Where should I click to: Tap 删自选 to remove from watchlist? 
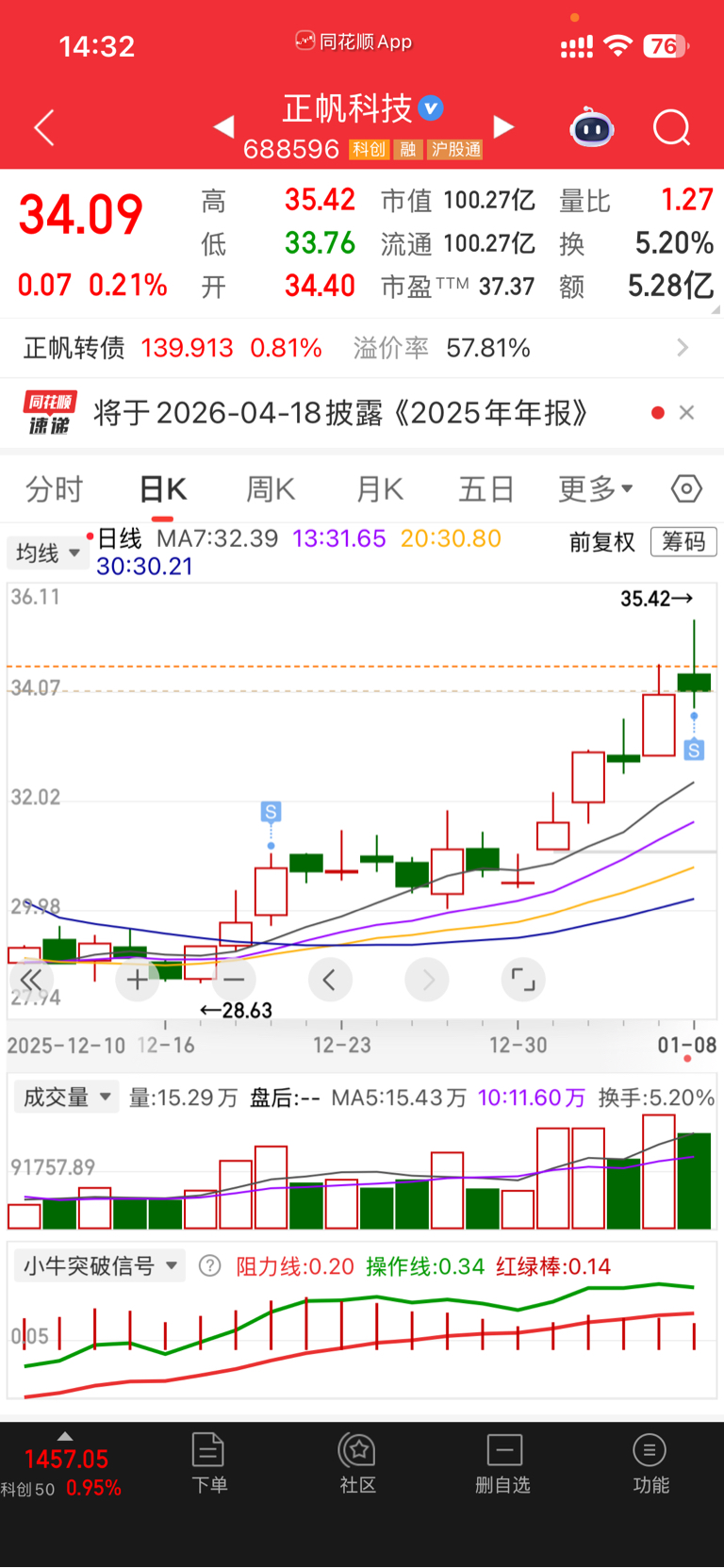tap(503, 1462)
